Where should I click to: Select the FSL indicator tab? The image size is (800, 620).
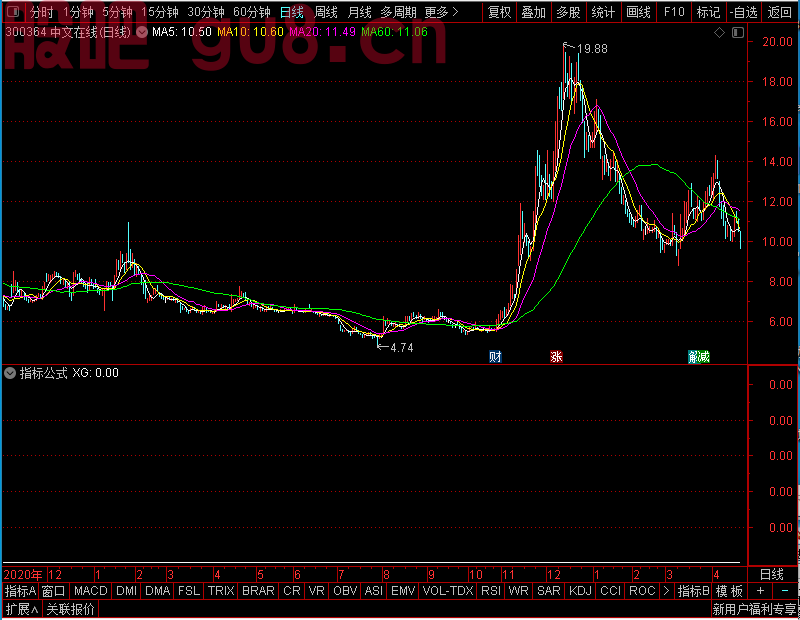(x=189, y=591)
